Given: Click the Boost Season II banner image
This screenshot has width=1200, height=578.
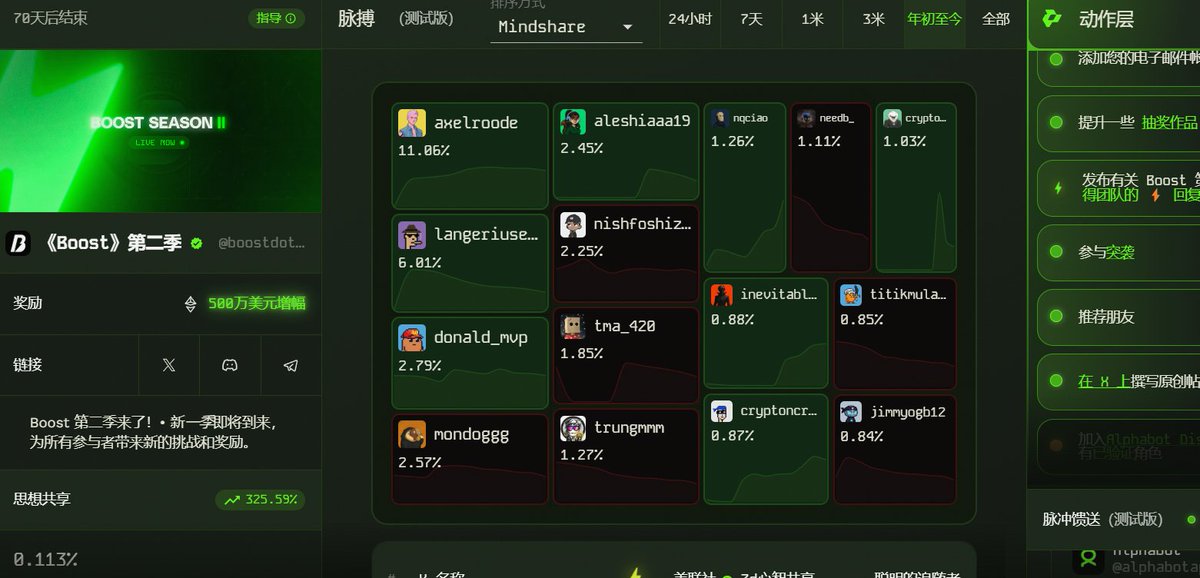Looking at the screenshot, I should point(160,130).
